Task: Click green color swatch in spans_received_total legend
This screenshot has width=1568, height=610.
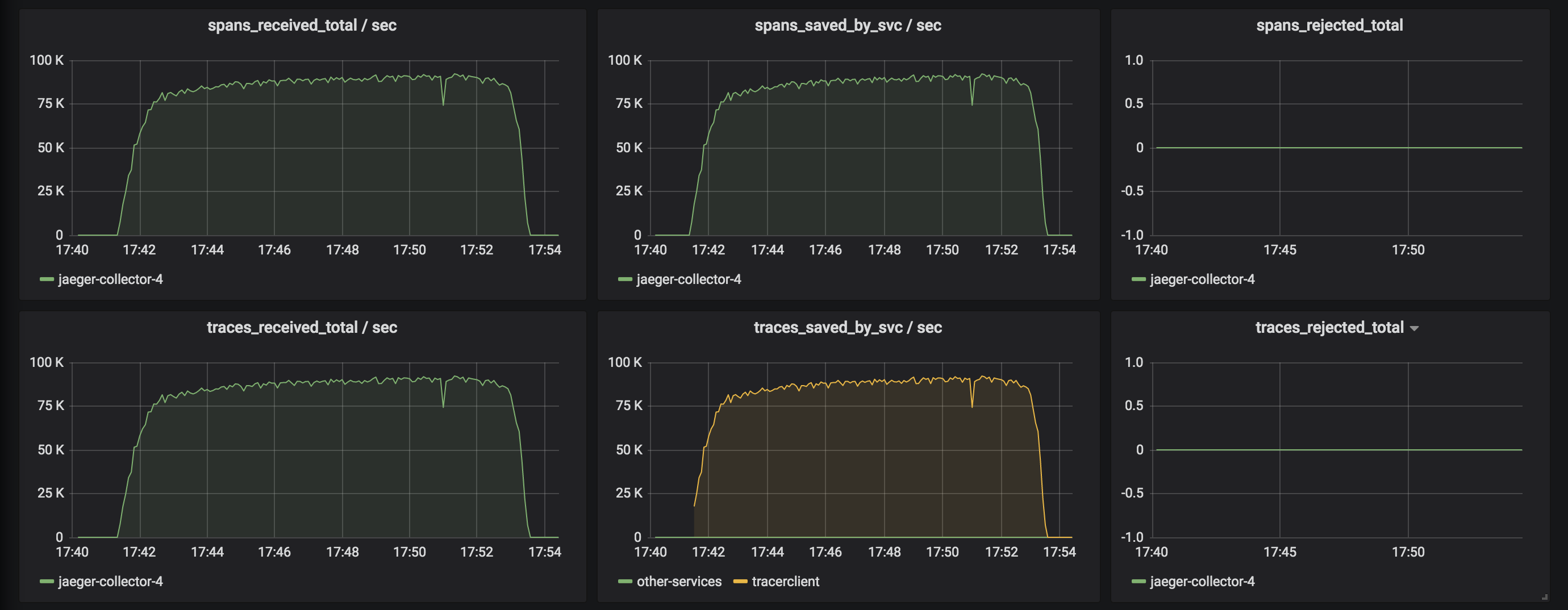Action: pos(47,279)
